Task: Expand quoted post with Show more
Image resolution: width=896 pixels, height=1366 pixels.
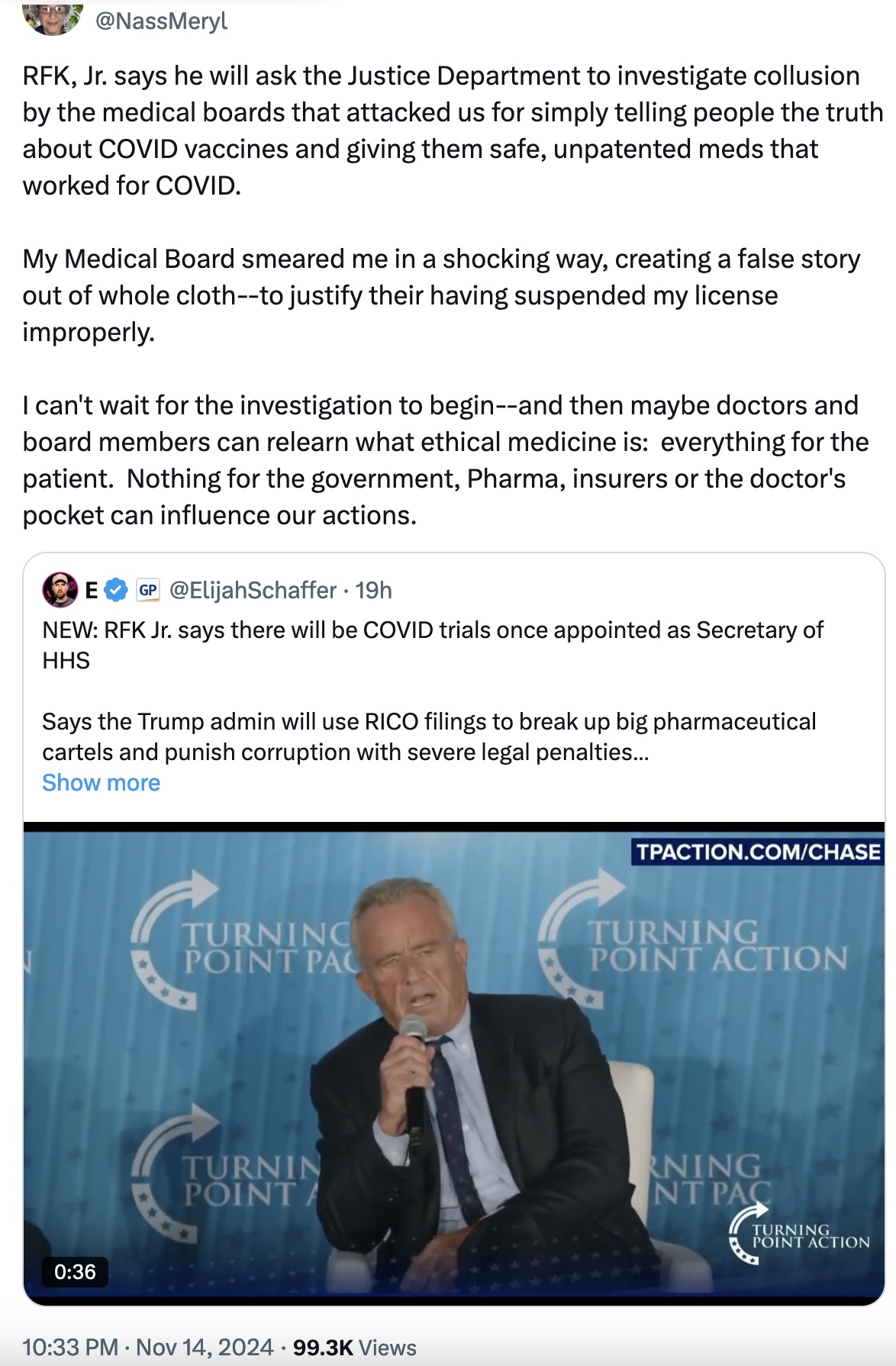Action: 101,783
